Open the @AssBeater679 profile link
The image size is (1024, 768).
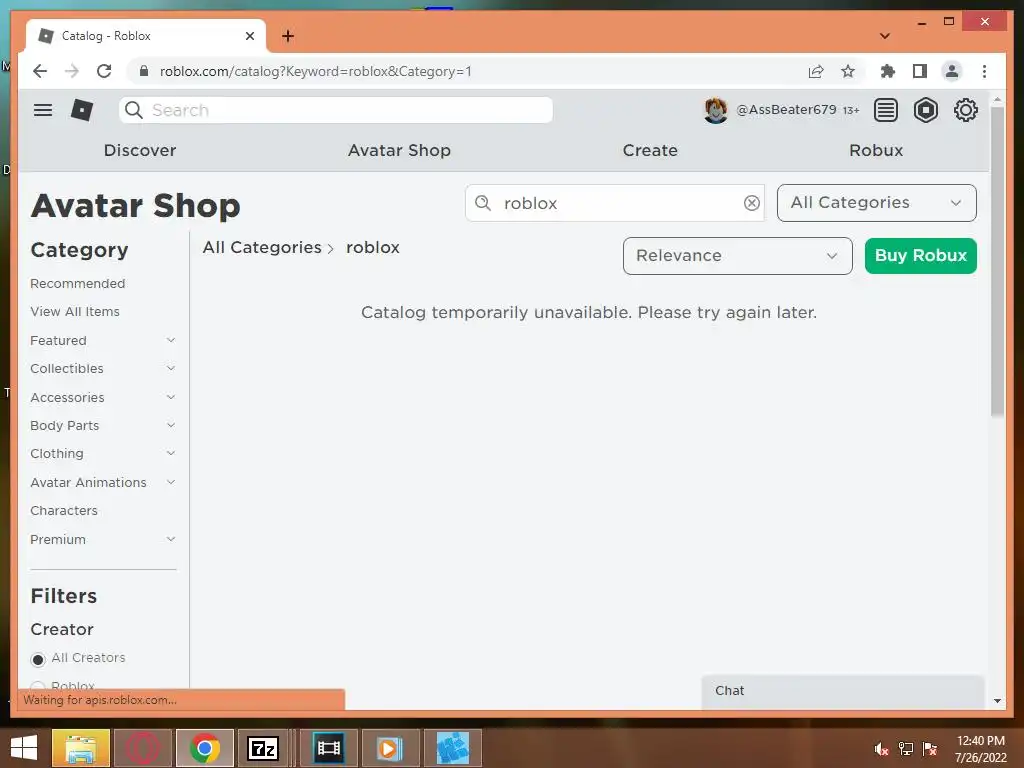click(x=786, y=110)
